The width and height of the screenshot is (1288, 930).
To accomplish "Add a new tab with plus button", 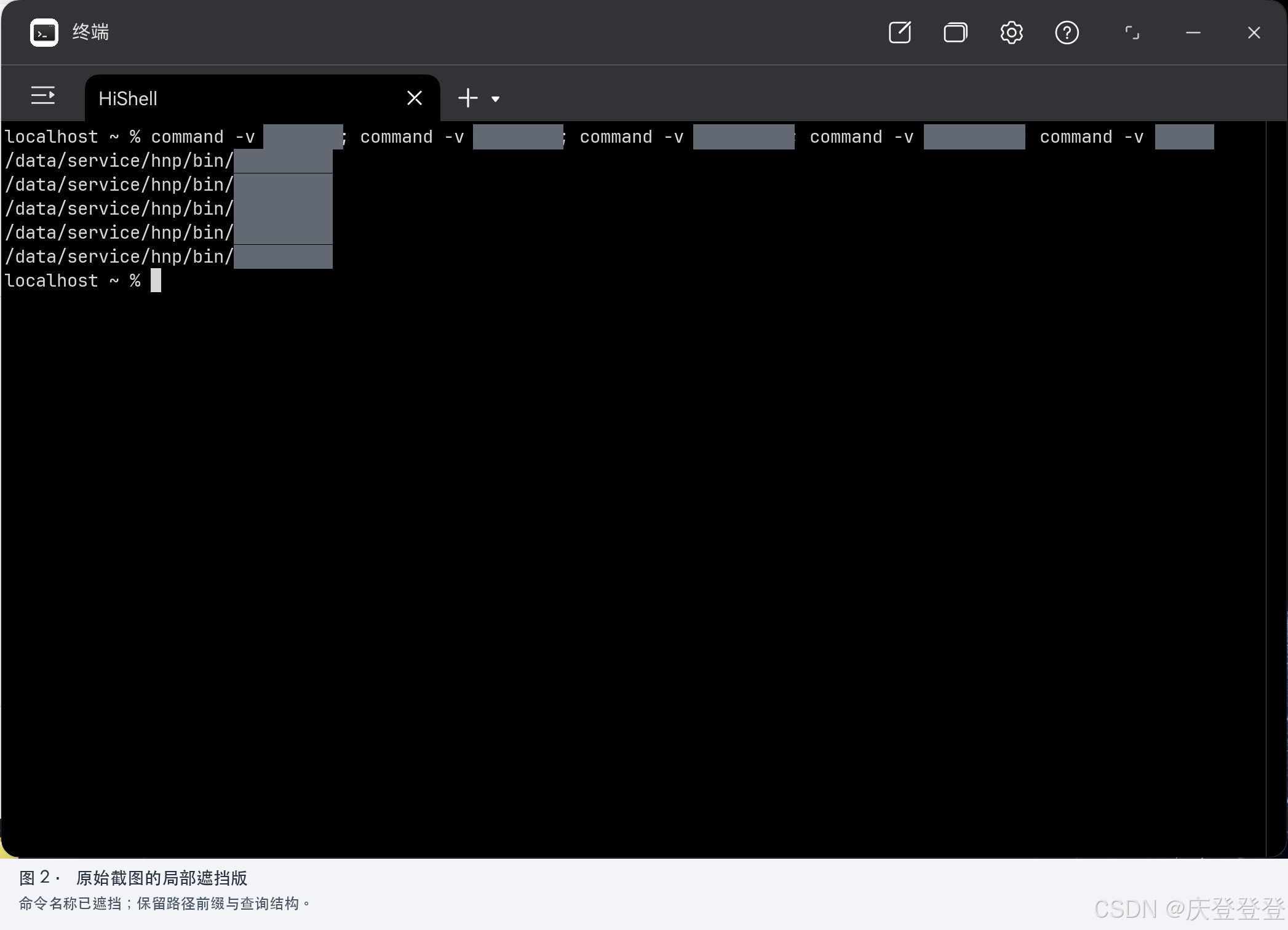I will [468, 98].
